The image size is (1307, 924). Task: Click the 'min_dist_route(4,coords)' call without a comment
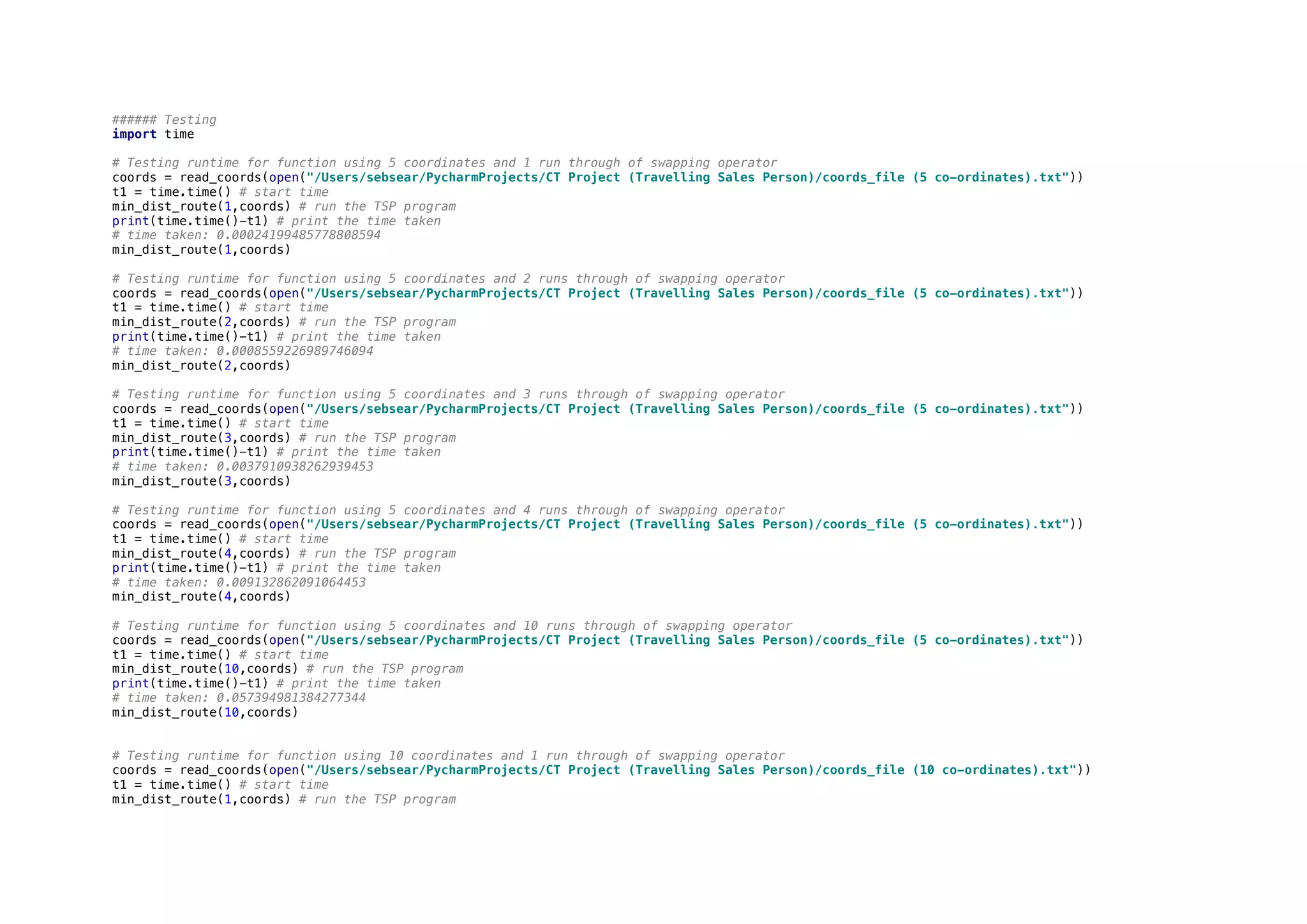pos(201,597)
